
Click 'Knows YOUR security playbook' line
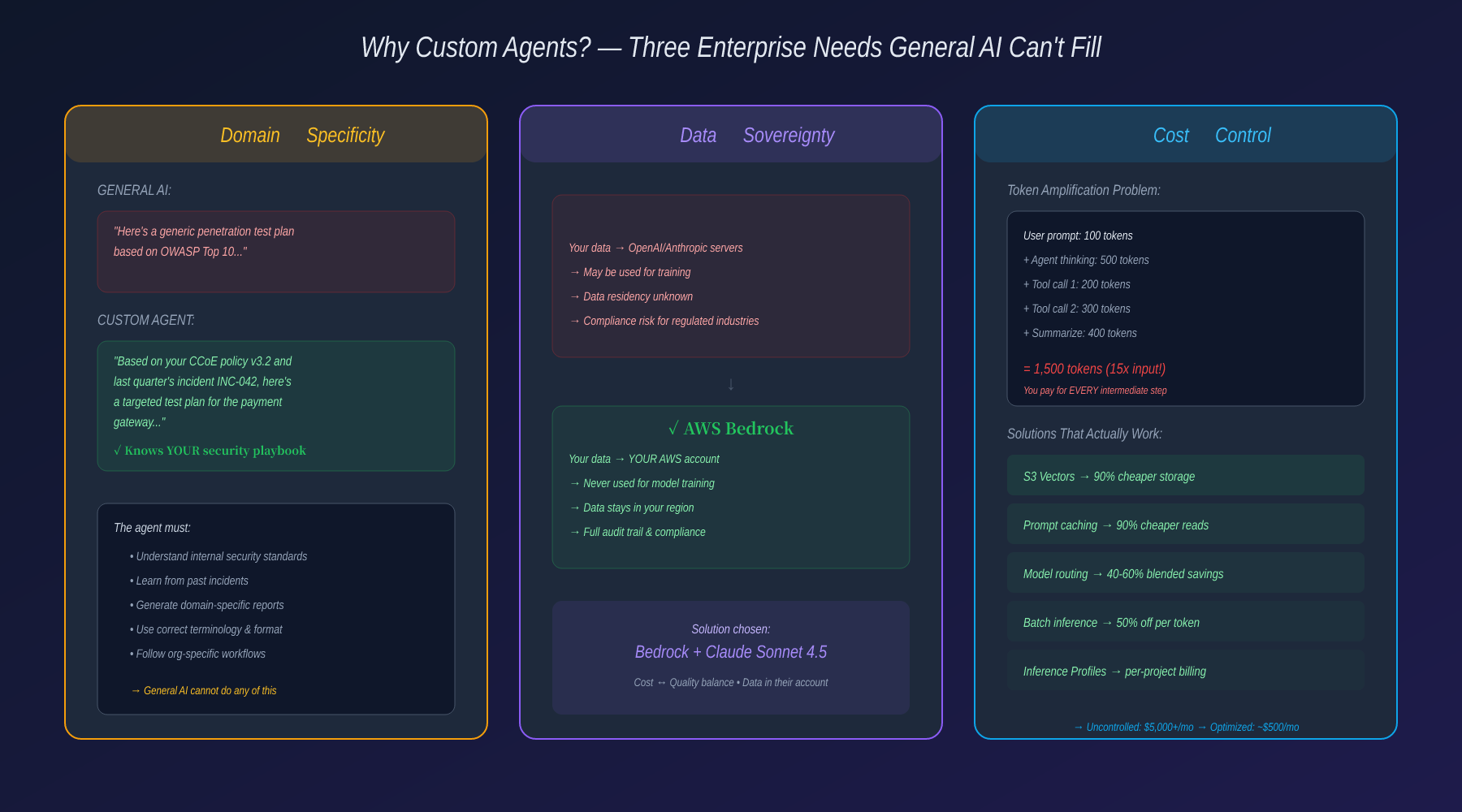click(210, 451)
